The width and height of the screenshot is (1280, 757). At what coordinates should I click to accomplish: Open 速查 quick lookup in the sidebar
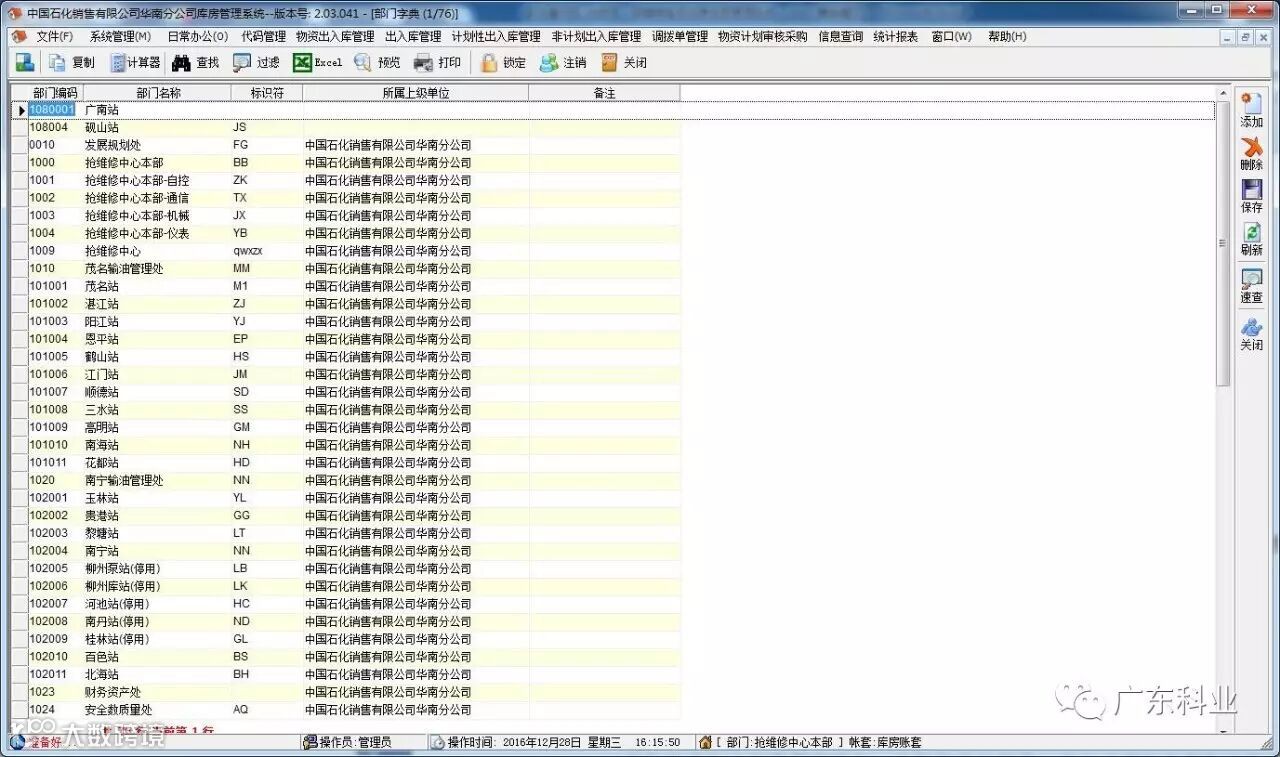1251,286
